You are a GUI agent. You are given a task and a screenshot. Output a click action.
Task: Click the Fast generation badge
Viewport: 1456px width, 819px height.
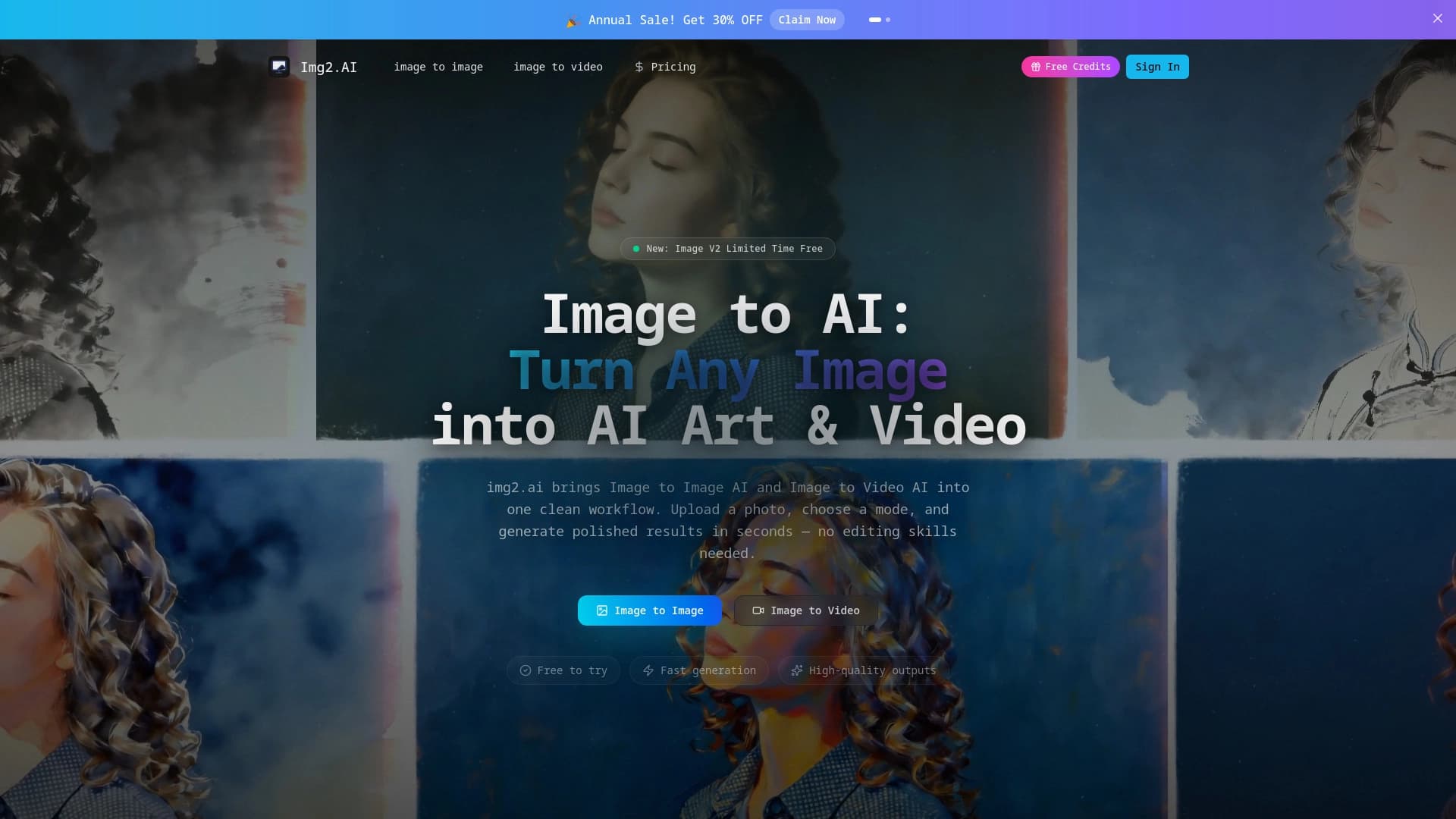(x=699, y=670)
